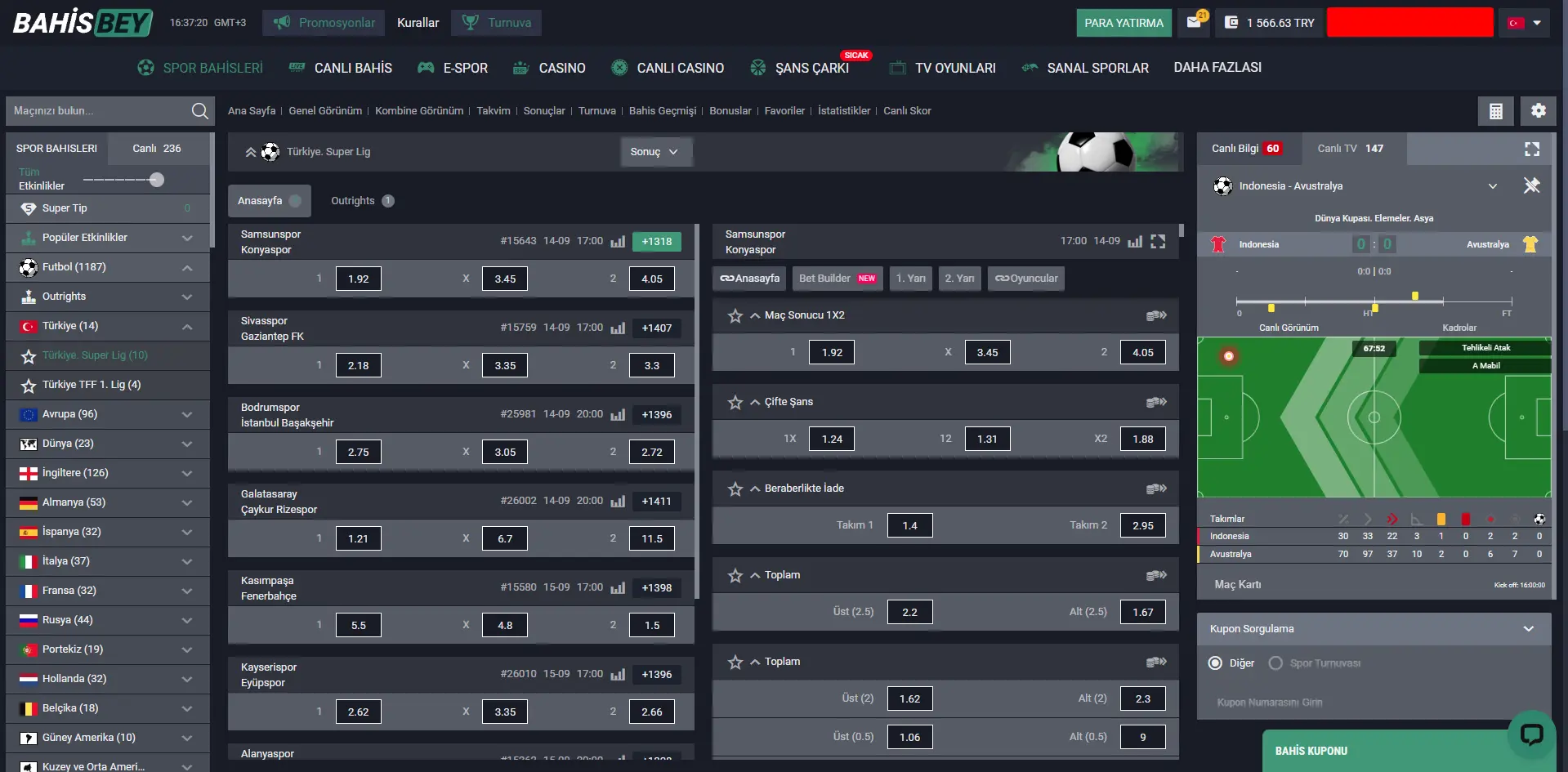Switch to the Canlı 236 tab

pos(157,149)
